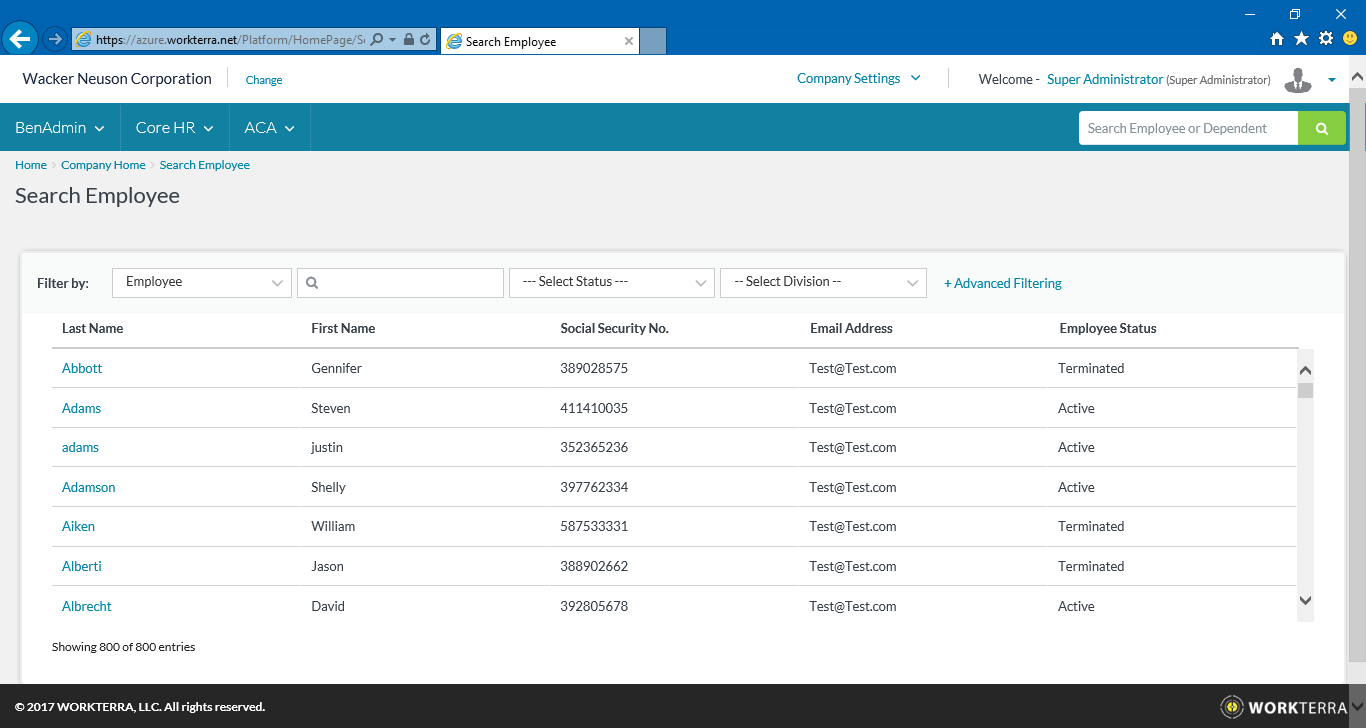Click page scrollbar up arrow
The width and height of the screenshot is (1366, 728).
coord(1357,76)
